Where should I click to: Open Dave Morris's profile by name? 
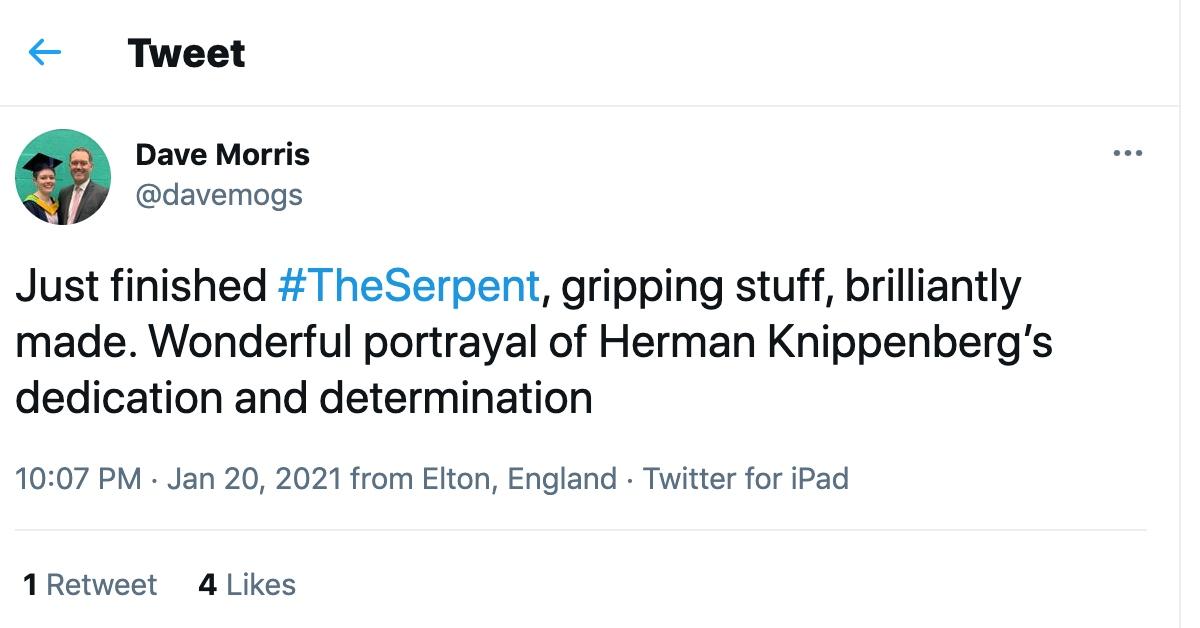[x=221, y=154]
